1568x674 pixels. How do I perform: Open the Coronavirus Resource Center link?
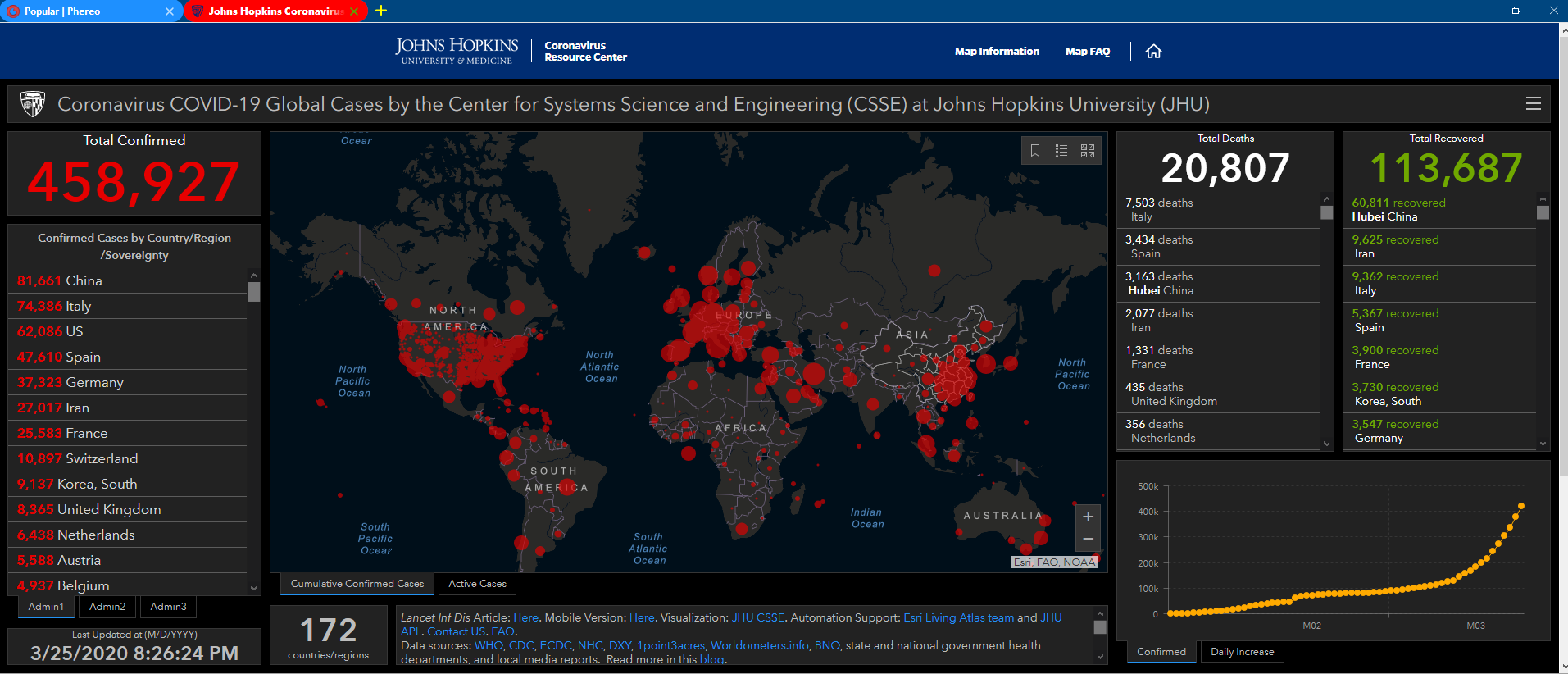585,52
